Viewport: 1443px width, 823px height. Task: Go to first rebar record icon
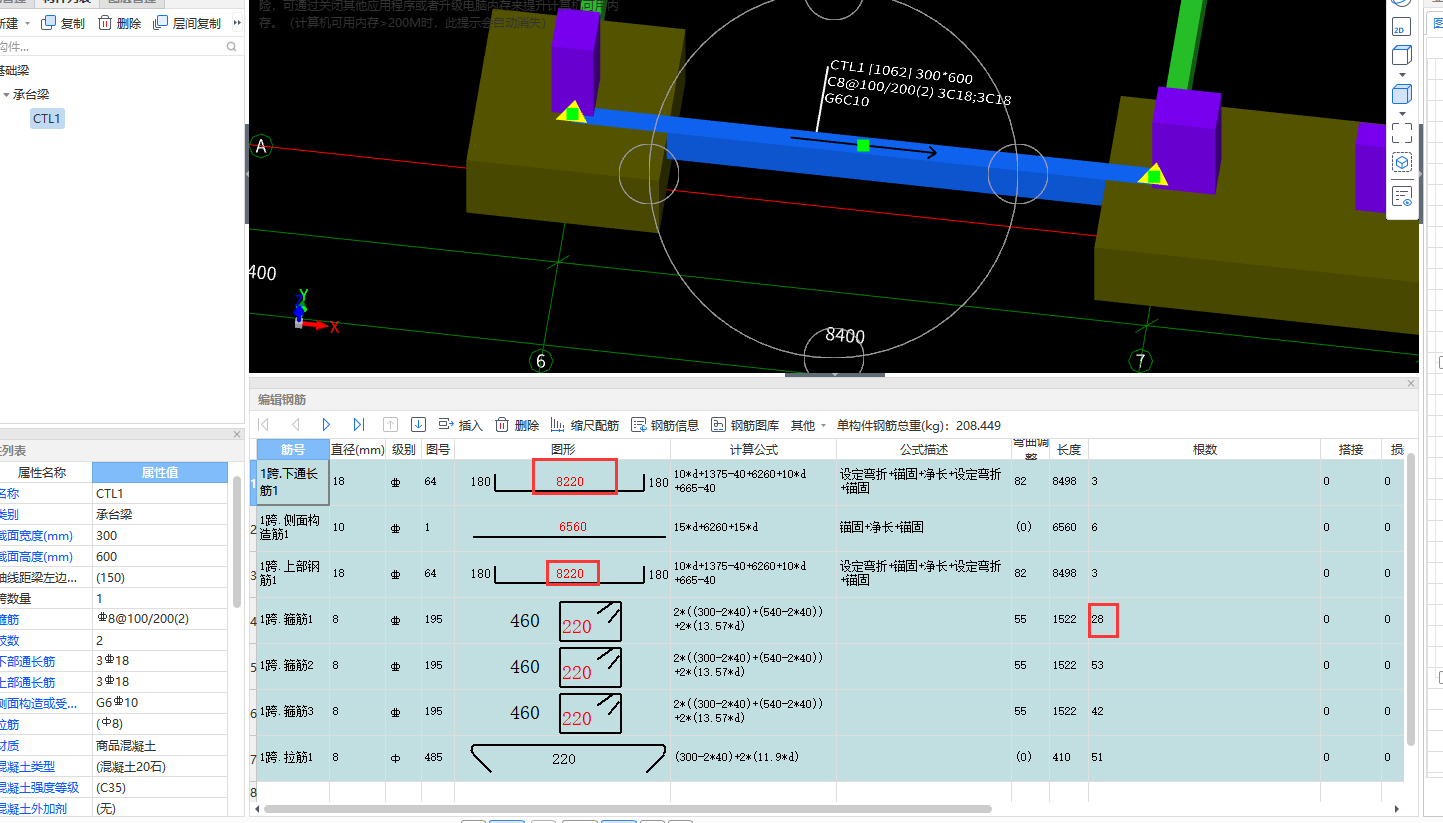[264, 425]
